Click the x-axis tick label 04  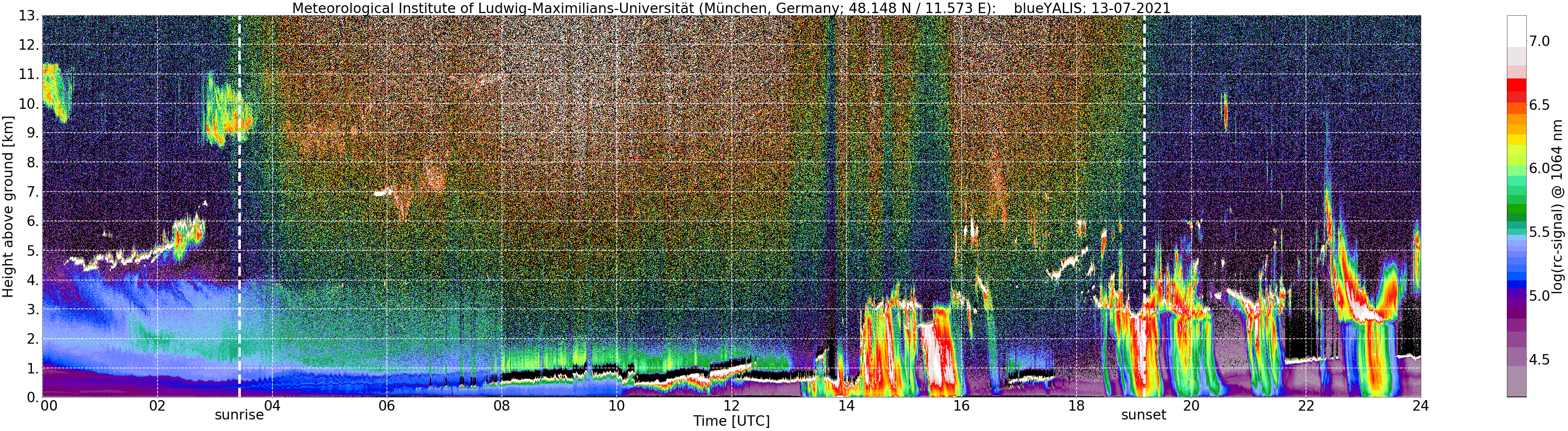[x=272, y=406]
